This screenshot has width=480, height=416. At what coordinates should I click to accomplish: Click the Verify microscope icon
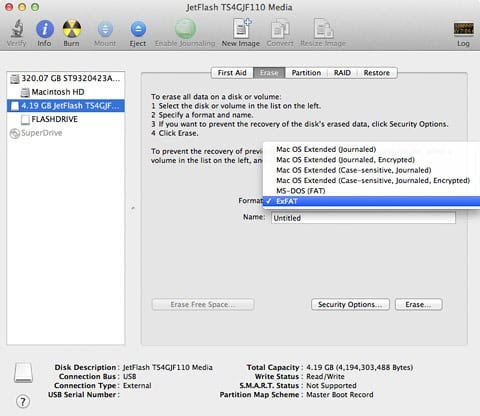point(17,29)
